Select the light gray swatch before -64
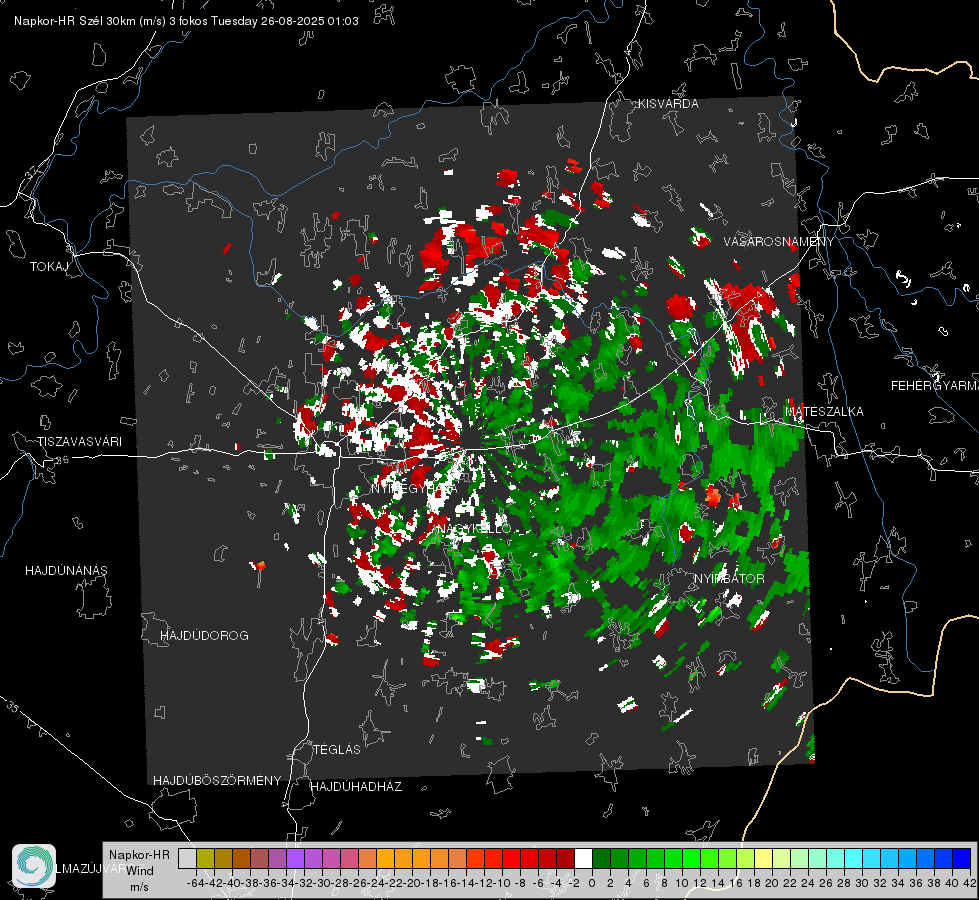The height and width of the screenshot is (900, 979). (x=187, y=858)
